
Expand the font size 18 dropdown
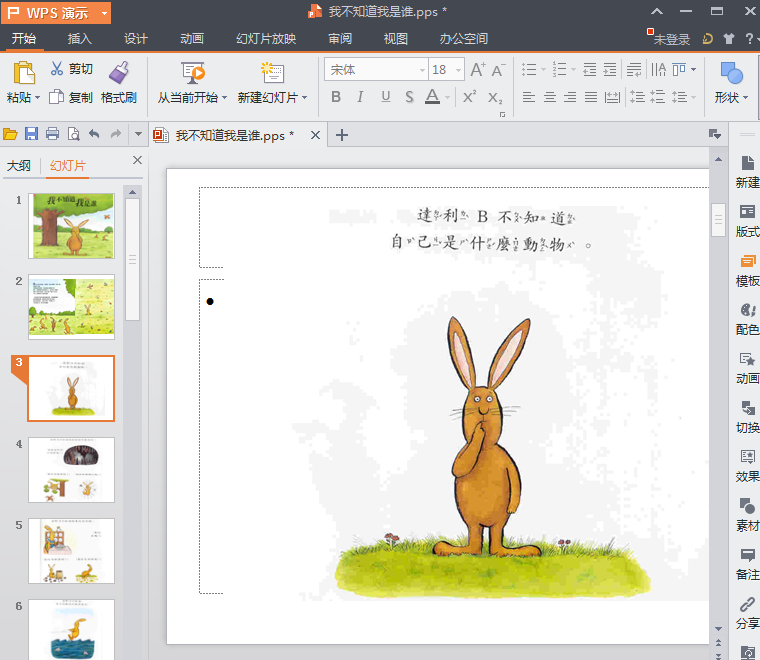click(458, 70)
